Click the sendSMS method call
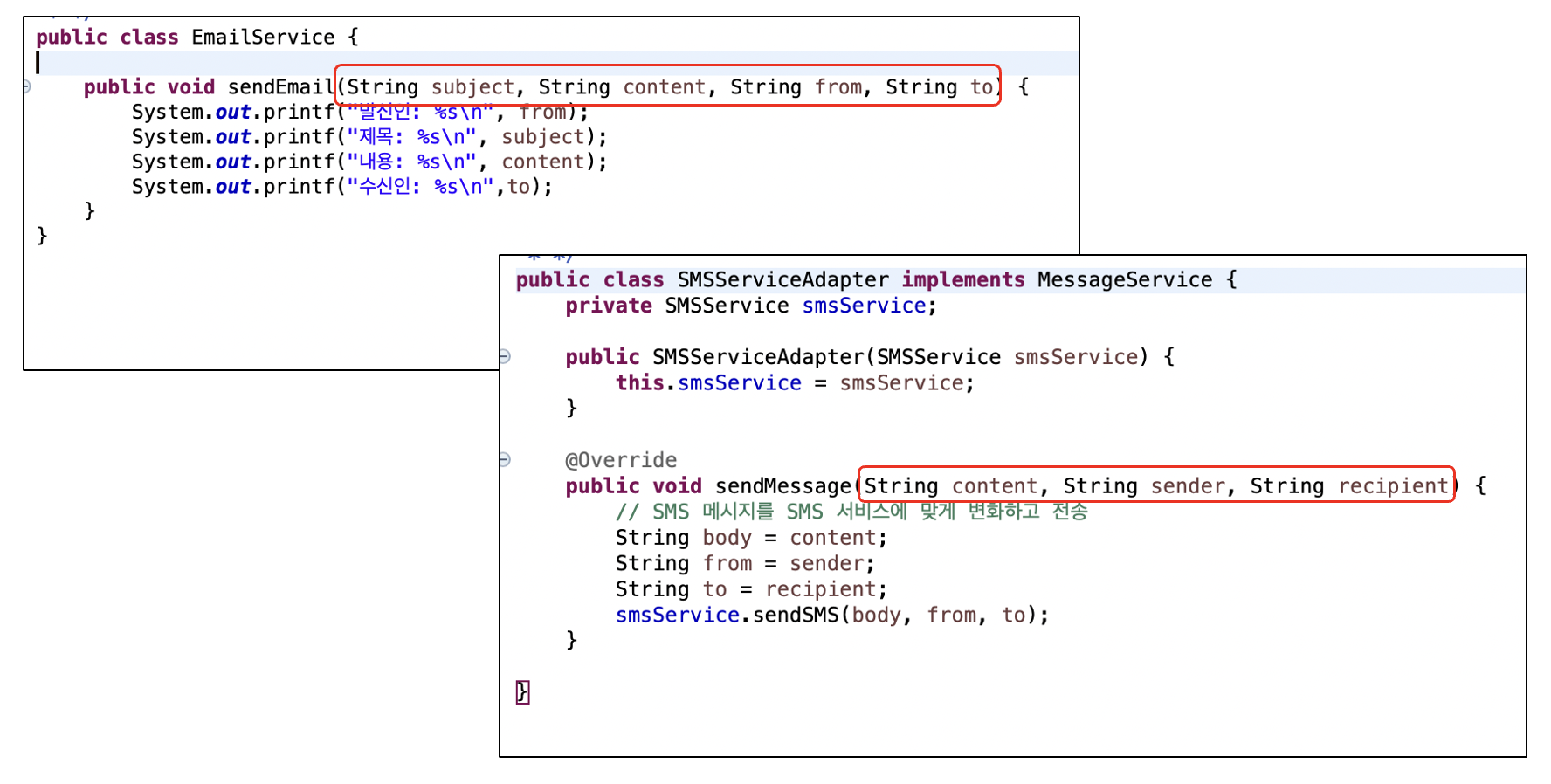1551x784 pixels. tap(796, 616)
